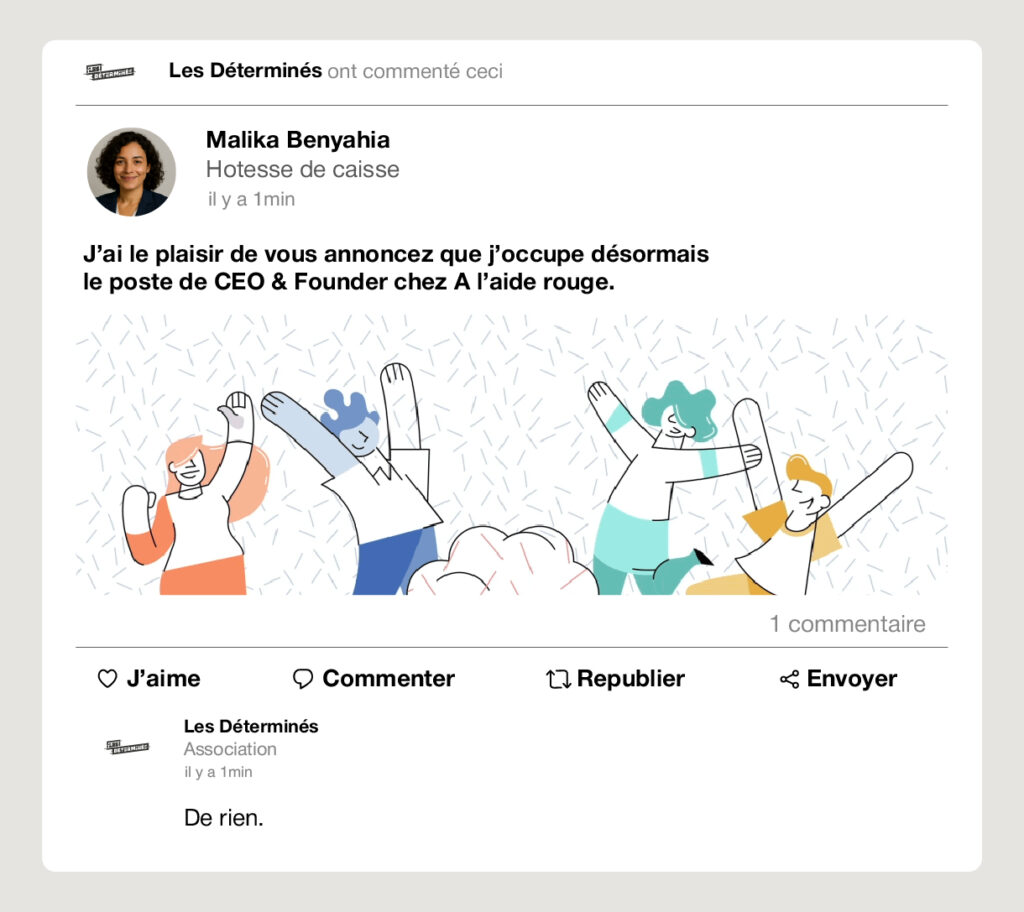Open Les Déterminés logo beside comment
The width and height of the screenshot is (1024, 912).
(x=127, y=747)
